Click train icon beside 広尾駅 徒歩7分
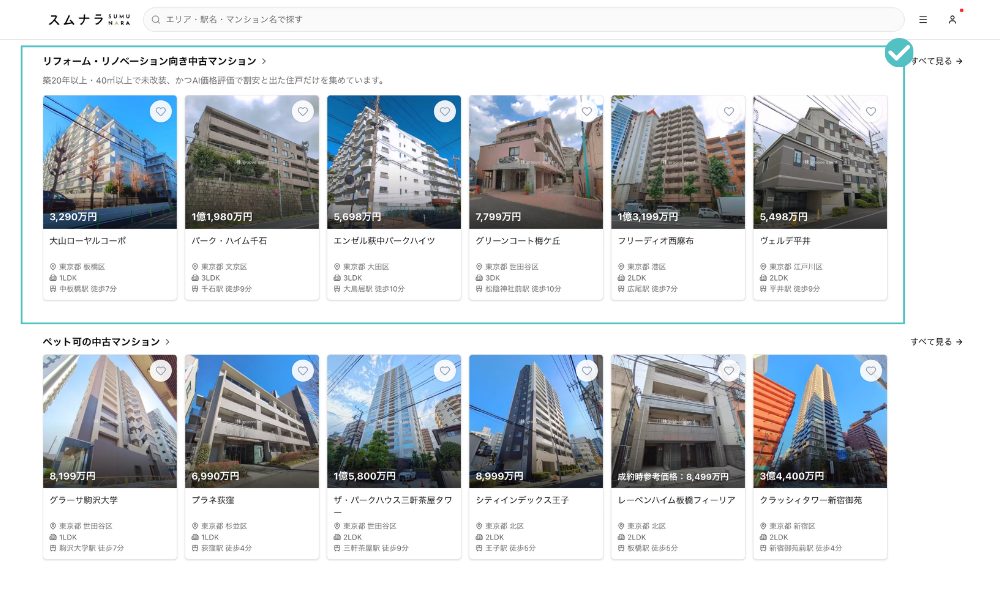Image resolution: width=1000 pixels, height=600 pixels. [x=621, y=289]
